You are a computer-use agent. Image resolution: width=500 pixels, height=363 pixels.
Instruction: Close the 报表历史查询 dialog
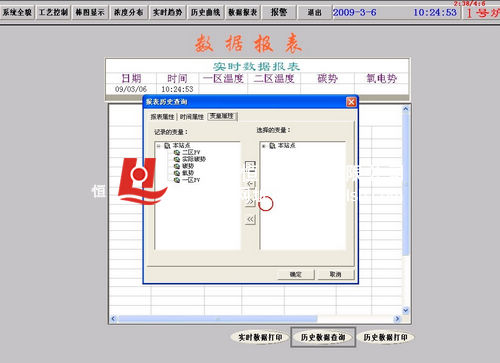tap(351, 102)
